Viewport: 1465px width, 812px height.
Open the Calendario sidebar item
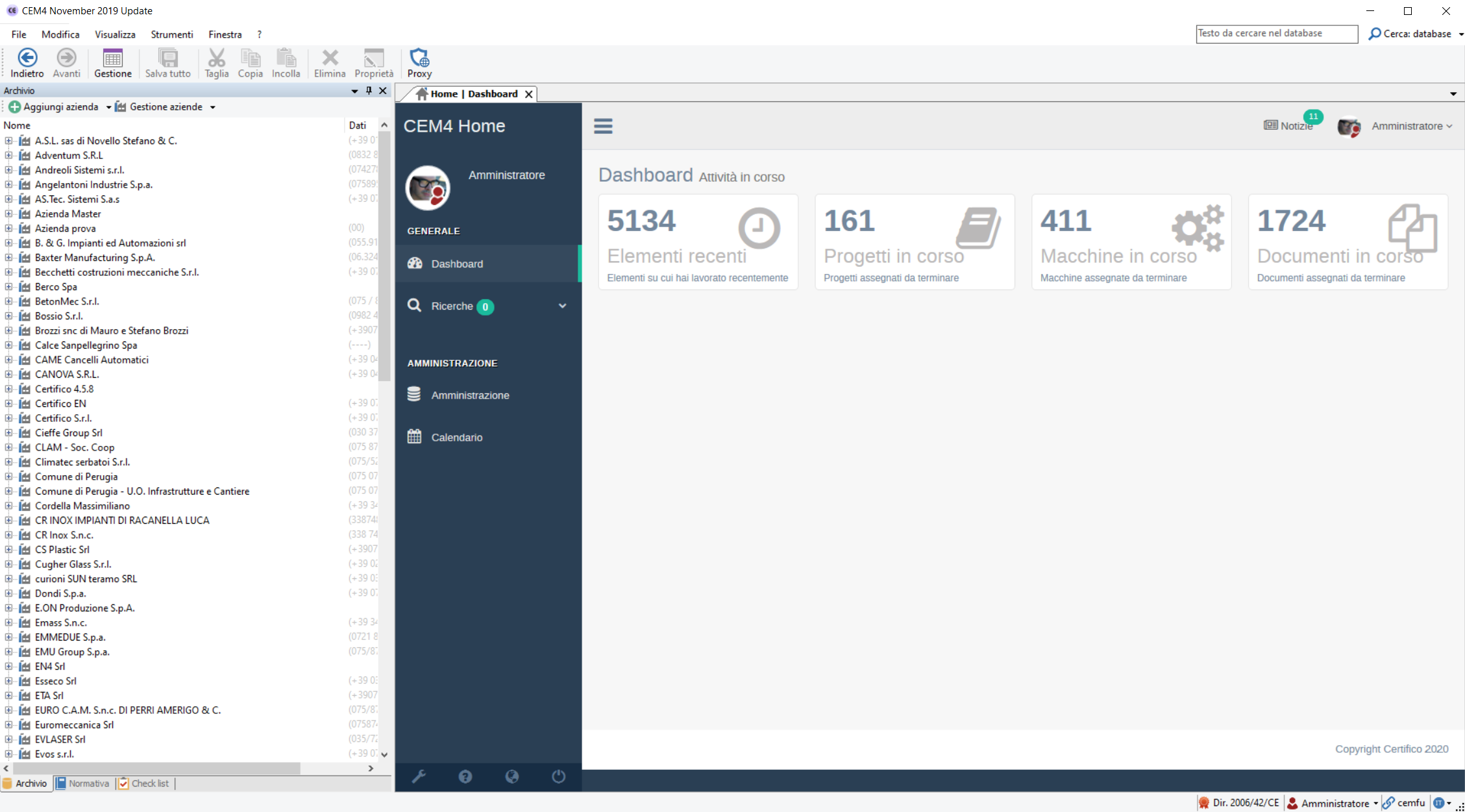[456, 437]
